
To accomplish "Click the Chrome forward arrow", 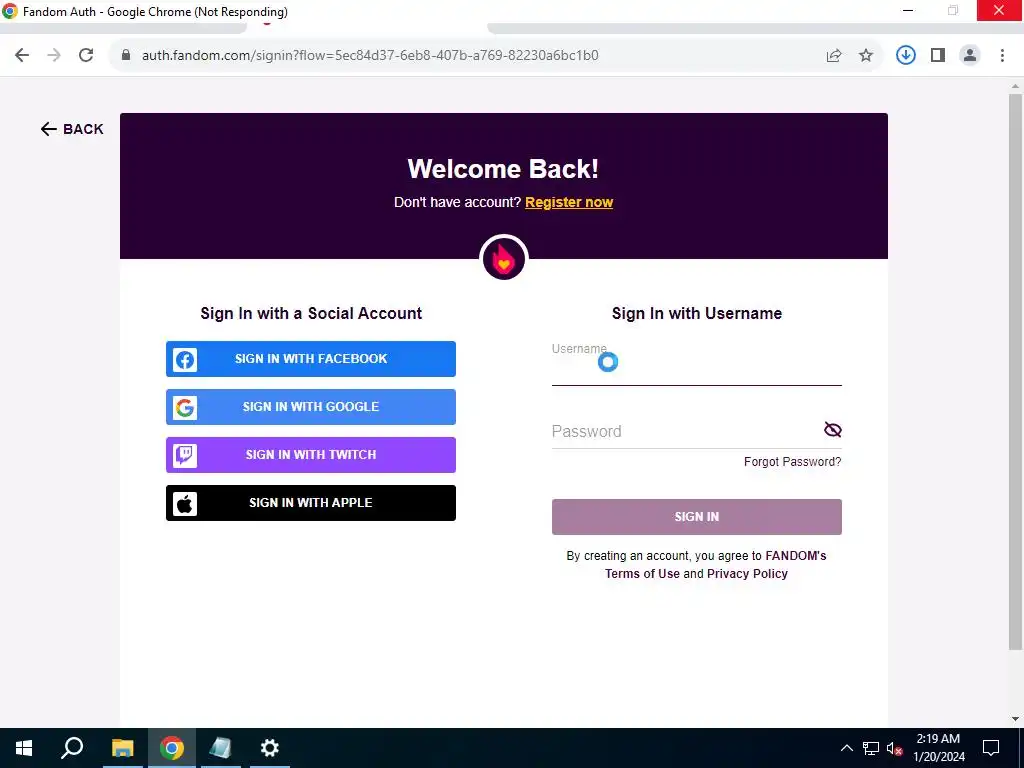I will tap(54, 56).
